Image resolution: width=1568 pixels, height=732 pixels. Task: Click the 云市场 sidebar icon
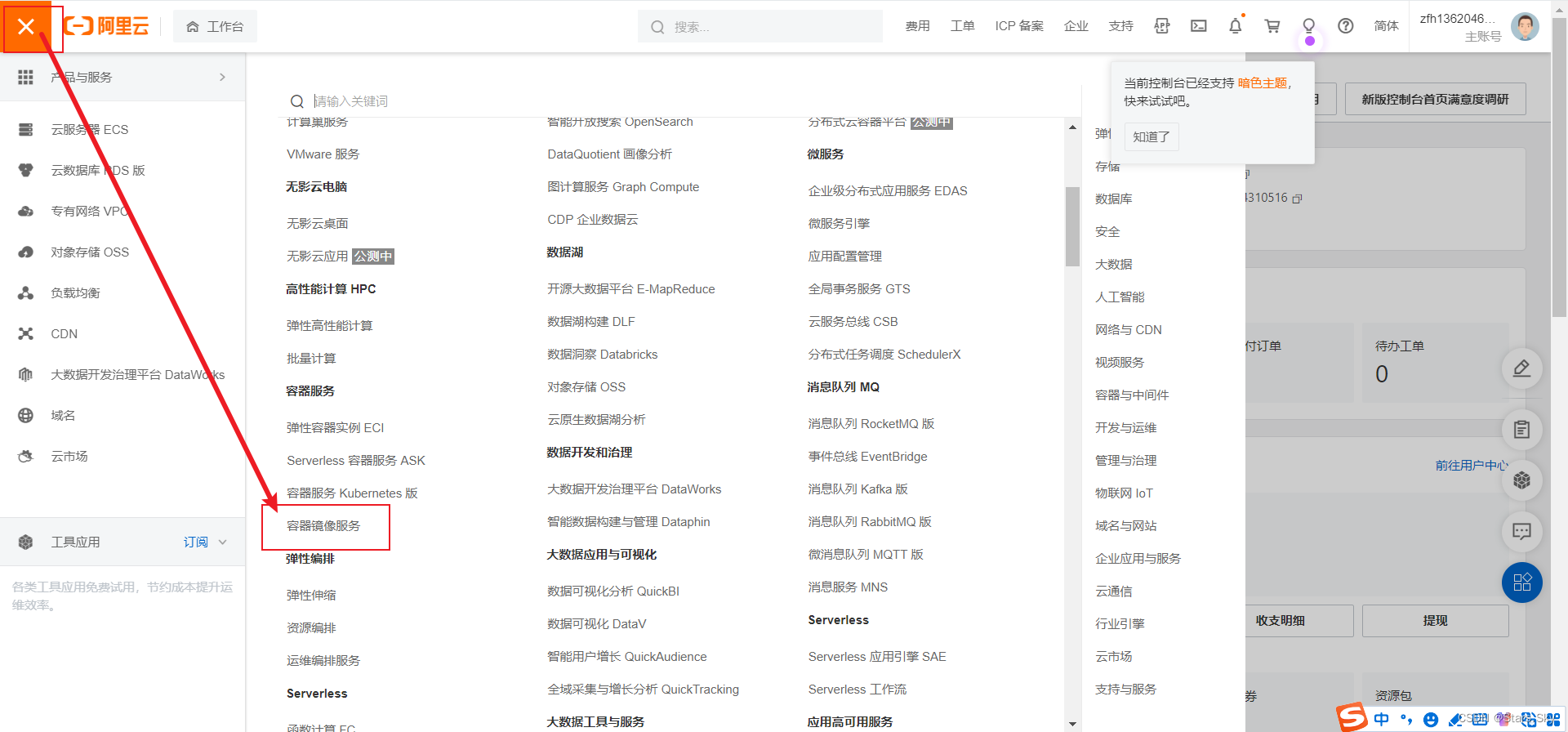[26, 456]
